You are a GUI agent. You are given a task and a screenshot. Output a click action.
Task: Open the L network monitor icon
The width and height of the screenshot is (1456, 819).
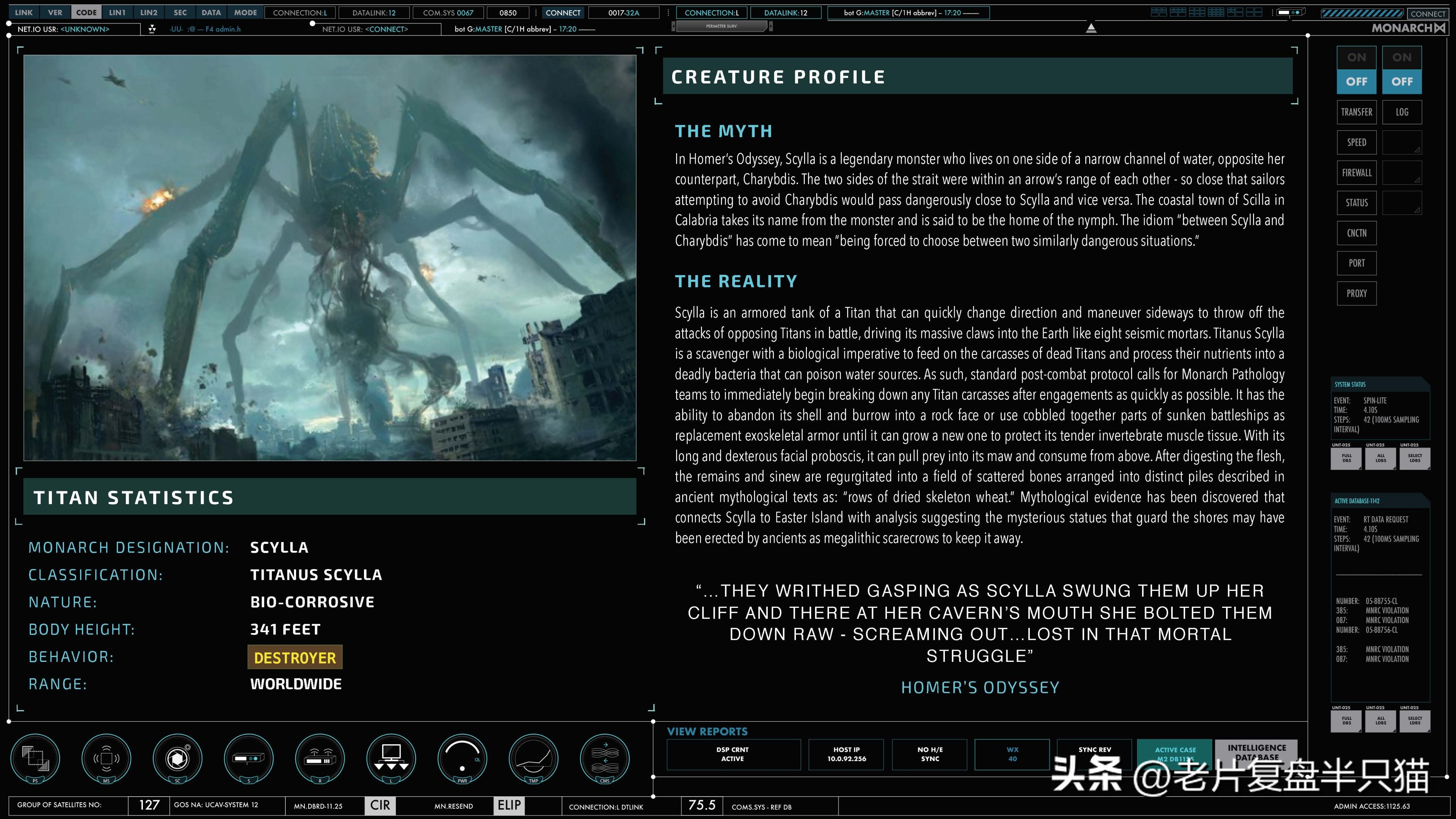pos(391,758)
